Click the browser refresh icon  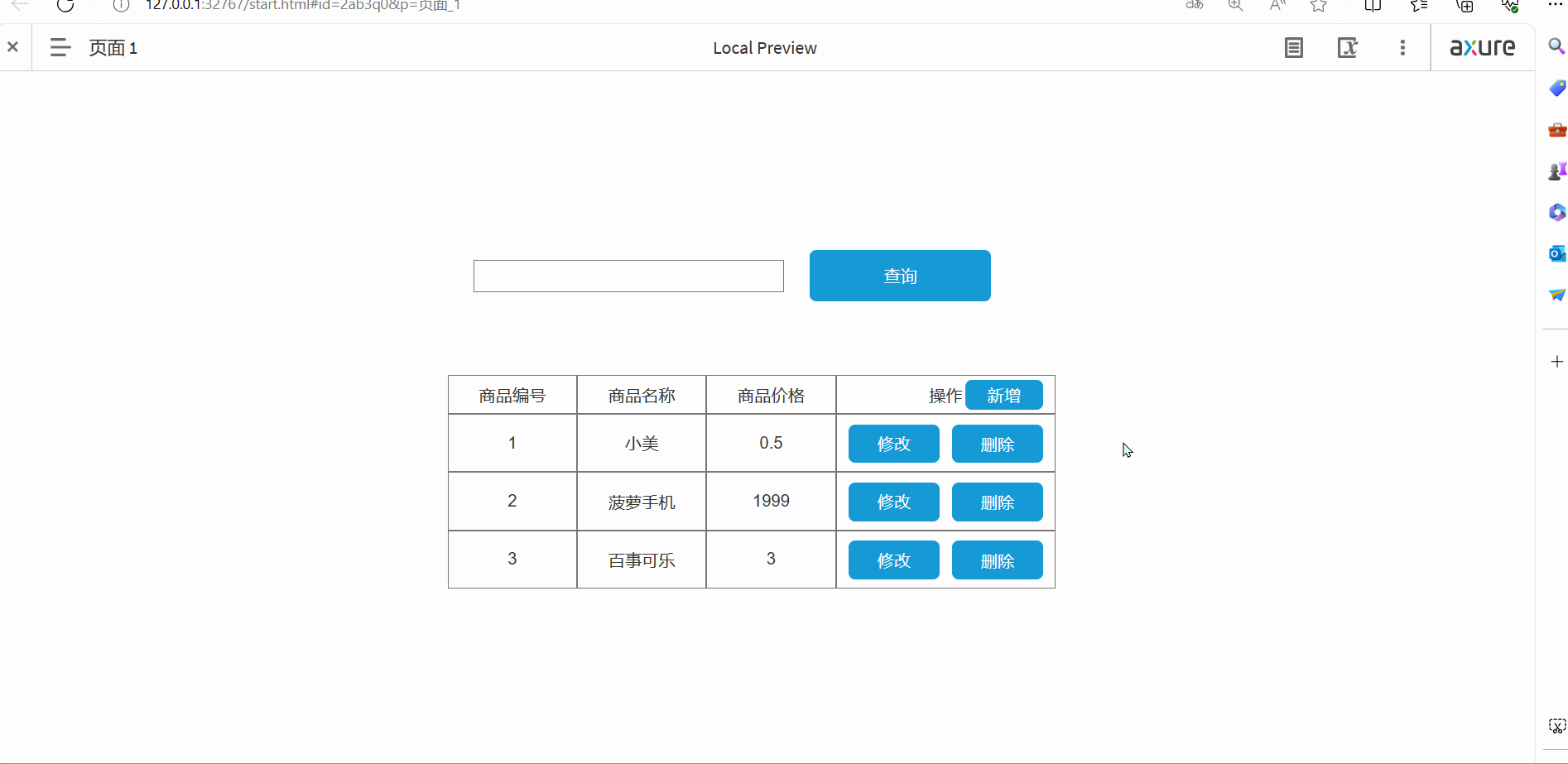click(x=65, y=5)
